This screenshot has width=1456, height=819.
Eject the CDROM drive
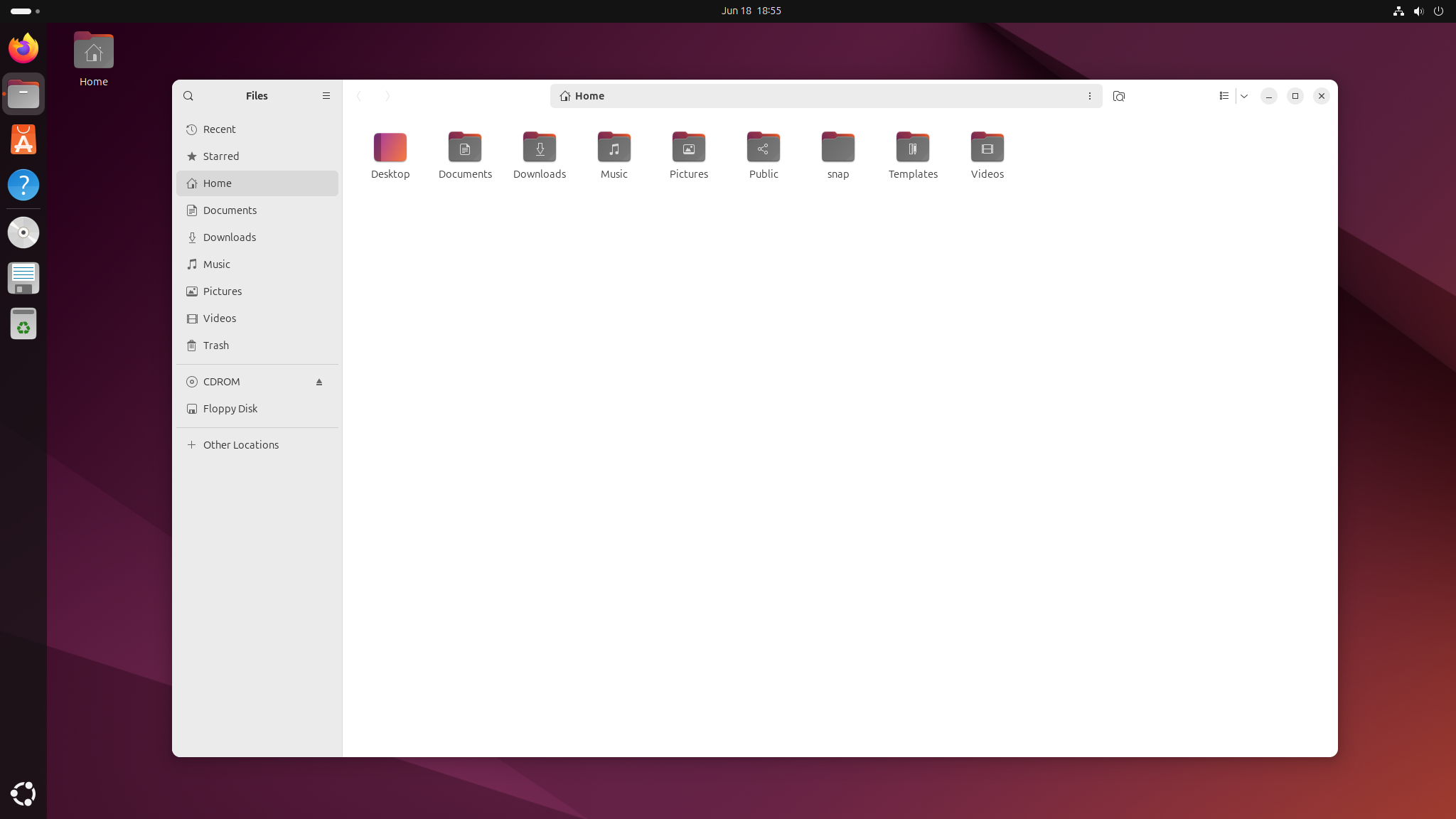(x=320, y=382)
